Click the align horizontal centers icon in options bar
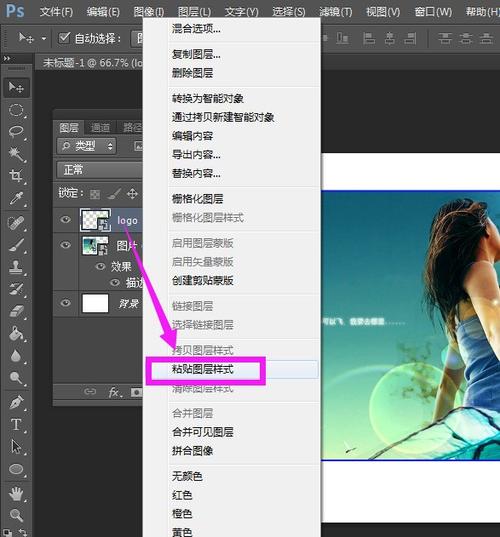This screenshot has width=500, height=537. click(389, 38)
